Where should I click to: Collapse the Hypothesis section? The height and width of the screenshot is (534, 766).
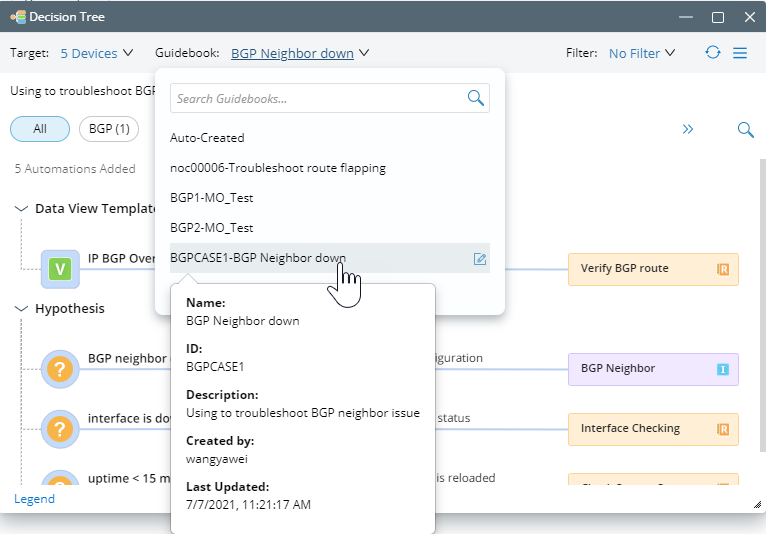point(22,309)
